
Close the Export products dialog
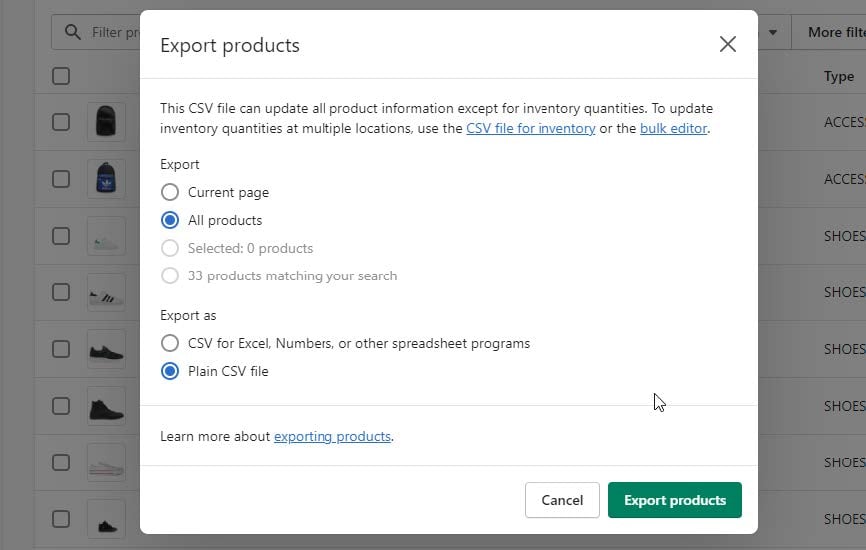727,44
